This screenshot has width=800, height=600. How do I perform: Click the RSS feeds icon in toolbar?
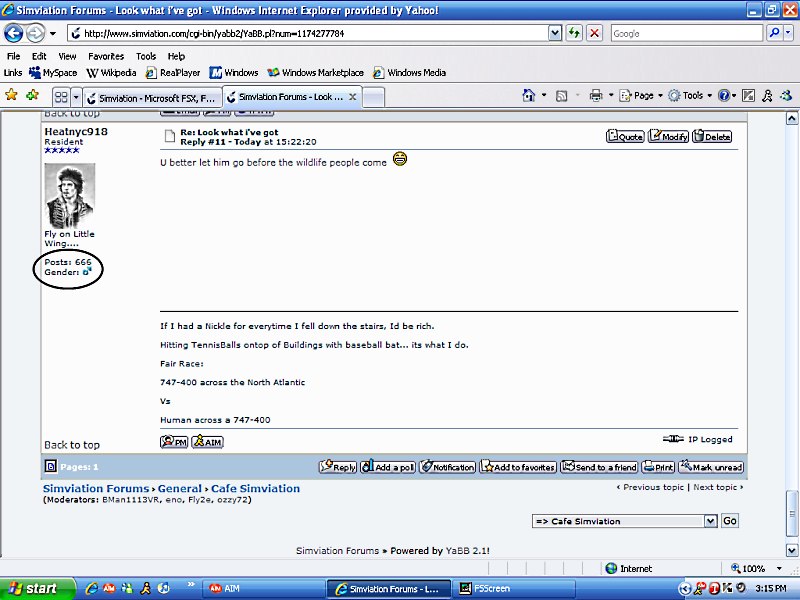(561, 95)
